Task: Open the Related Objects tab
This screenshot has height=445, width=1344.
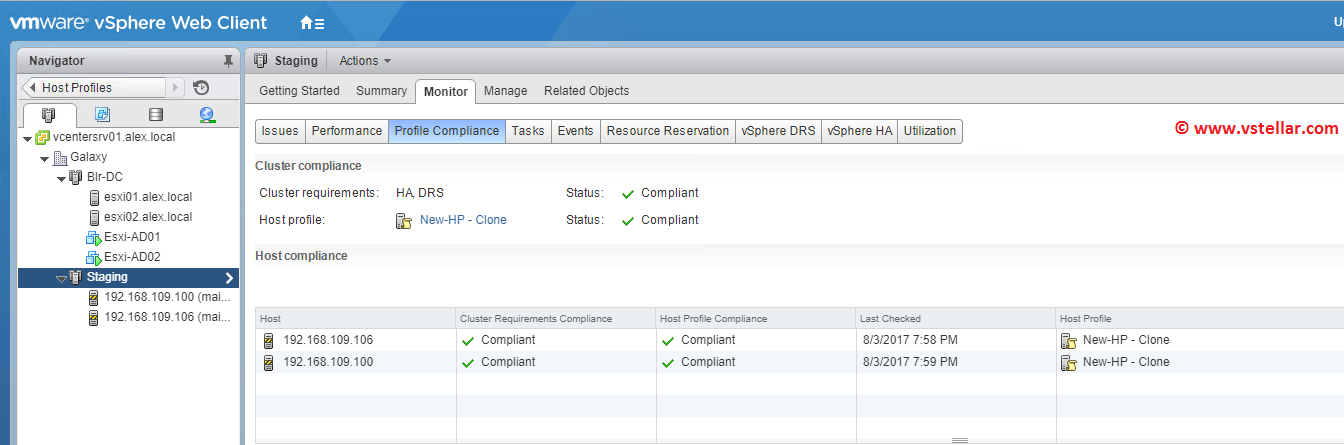Action: coord(586,91)
